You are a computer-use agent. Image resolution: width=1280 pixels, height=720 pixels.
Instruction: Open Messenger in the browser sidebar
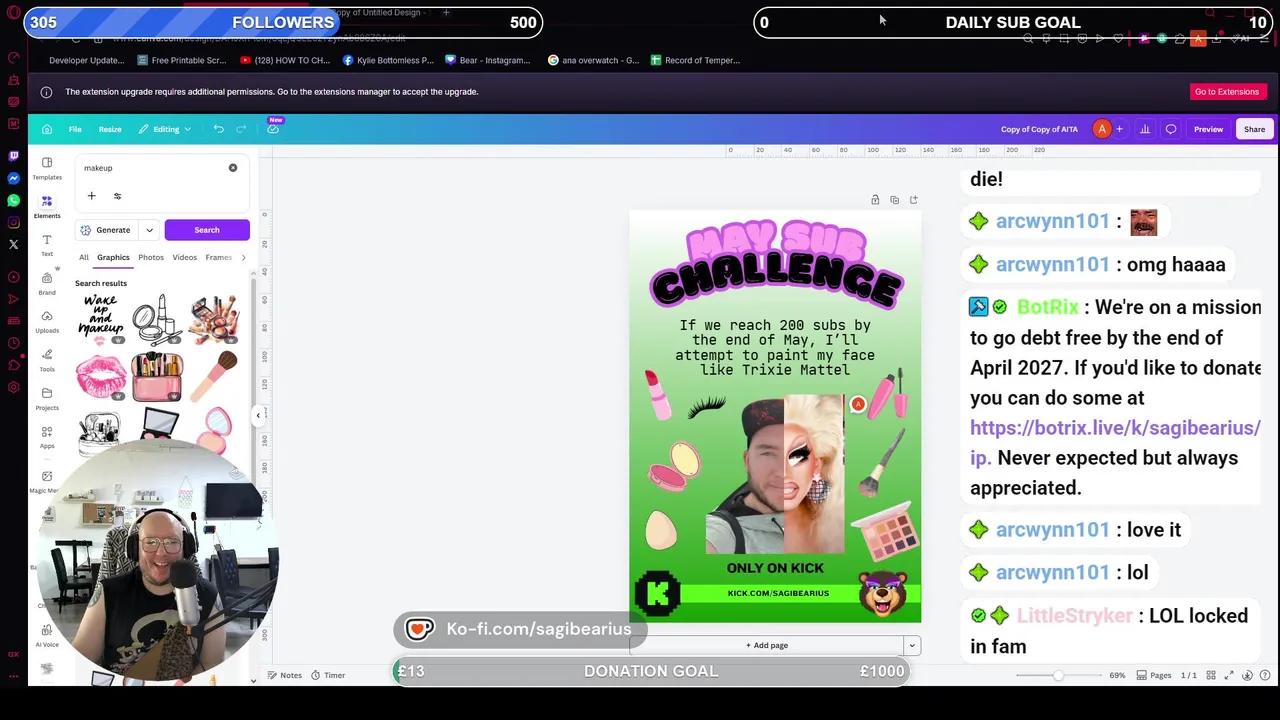pyautogui.click(x=13, y=178)
